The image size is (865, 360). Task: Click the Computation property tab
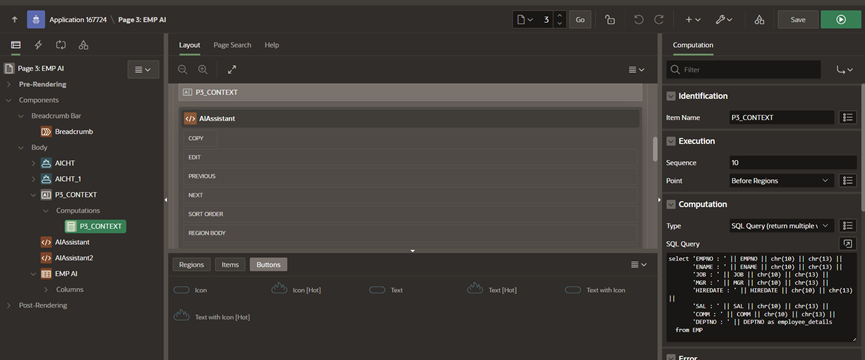[x=693, y=45]
